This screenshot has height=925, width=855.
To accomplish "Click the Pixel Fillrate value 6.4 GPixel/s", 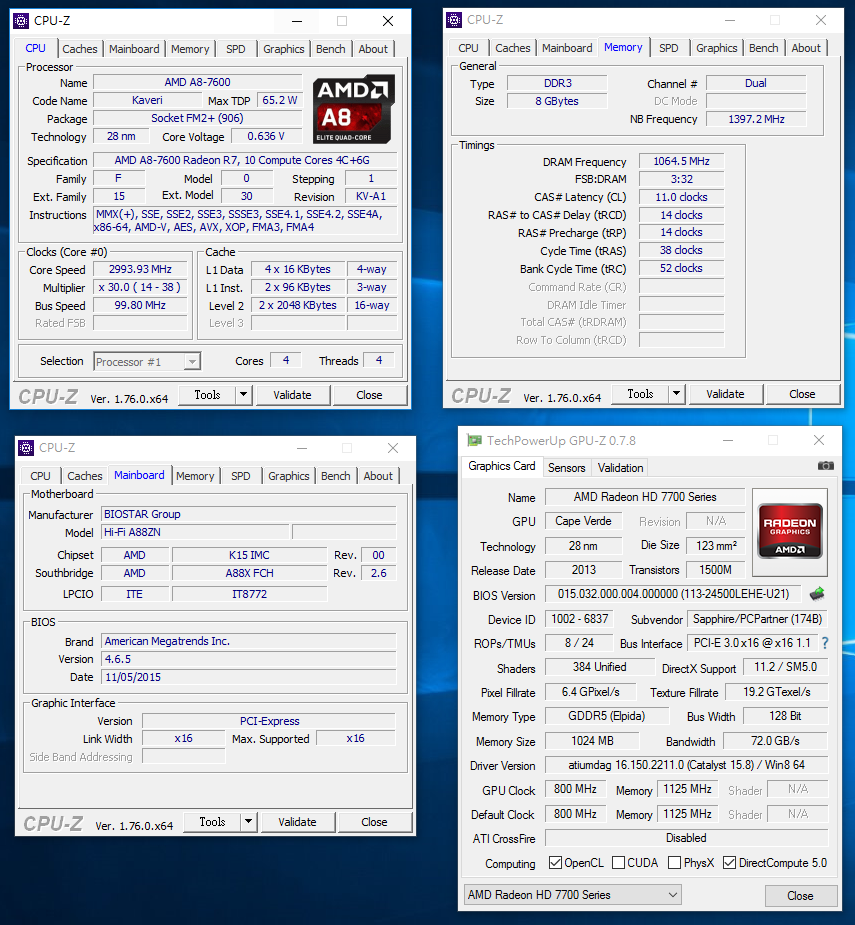I will point(591,692).
